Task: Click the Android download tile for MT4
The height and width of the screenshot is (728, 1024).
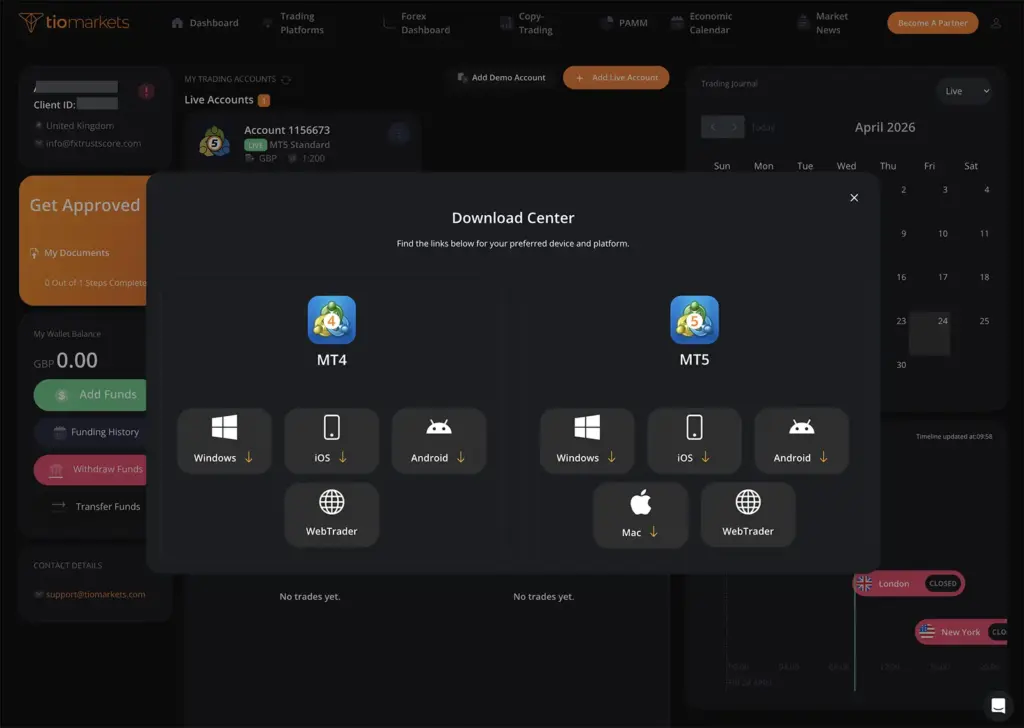Action: click(438, 440)
